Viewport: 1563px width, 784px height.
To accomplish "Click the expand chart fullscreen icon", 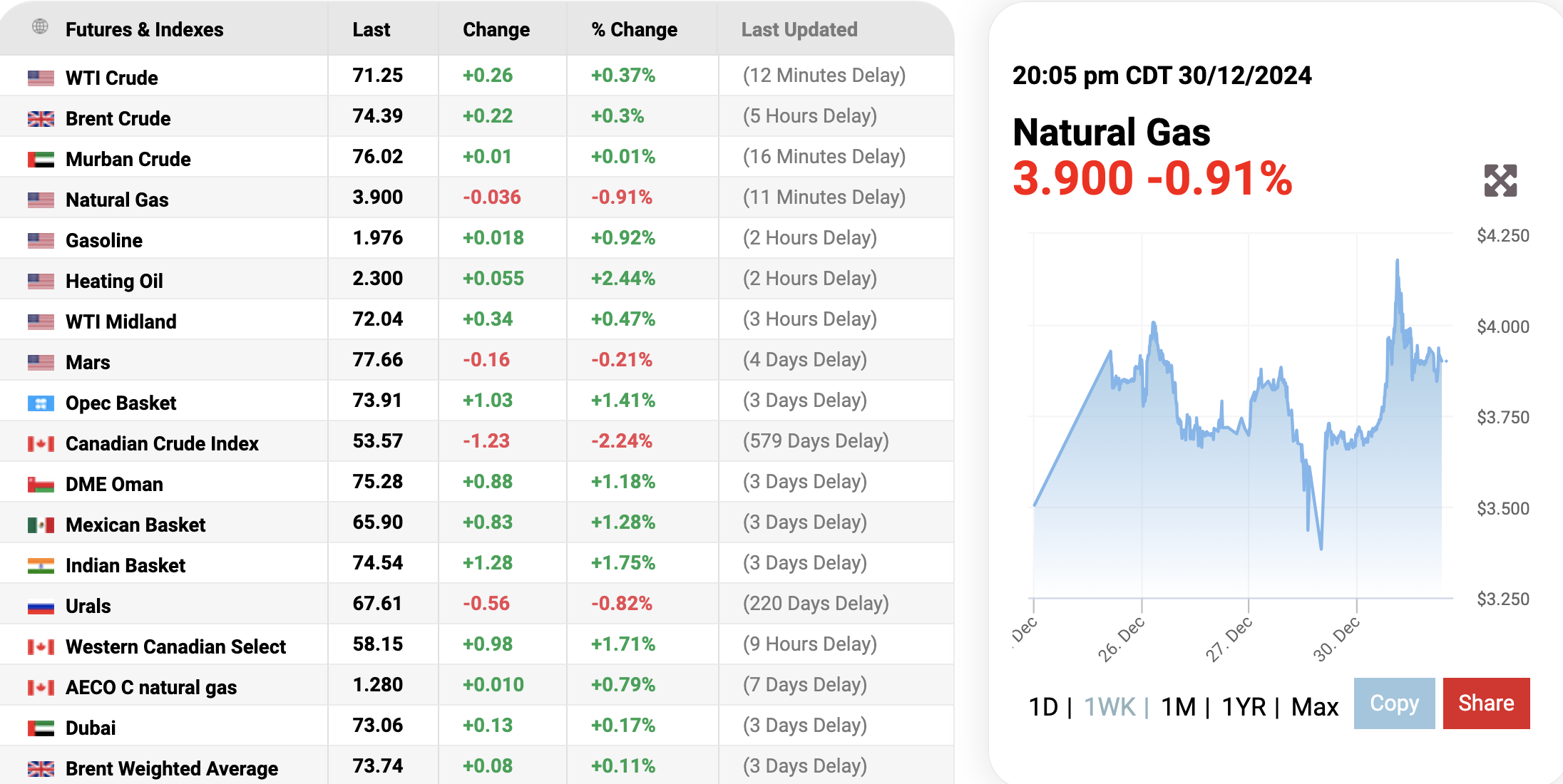I will (1500, 180).
